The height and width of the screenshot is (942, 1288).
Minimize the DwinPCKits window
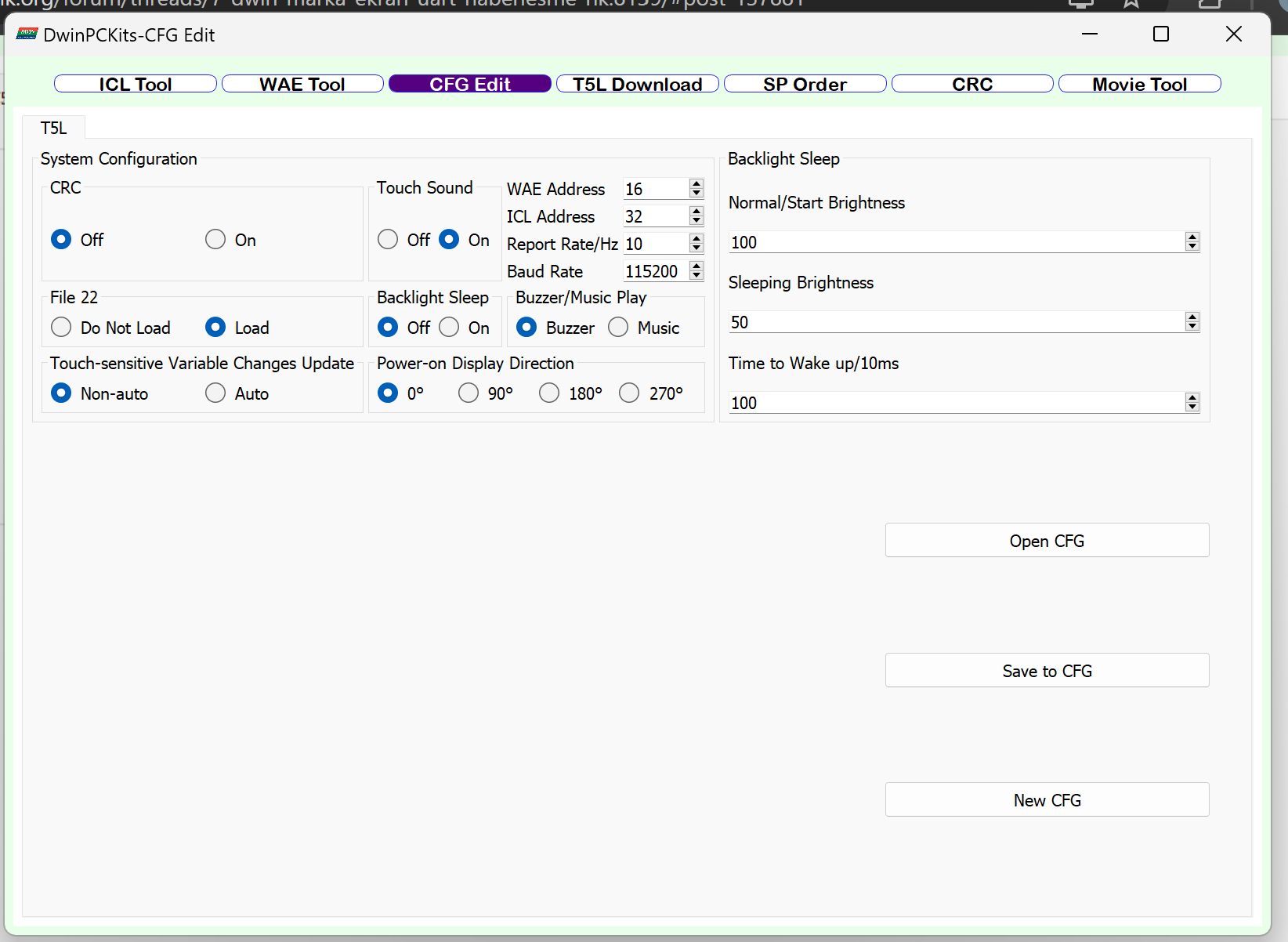(x=1090, y=34)
